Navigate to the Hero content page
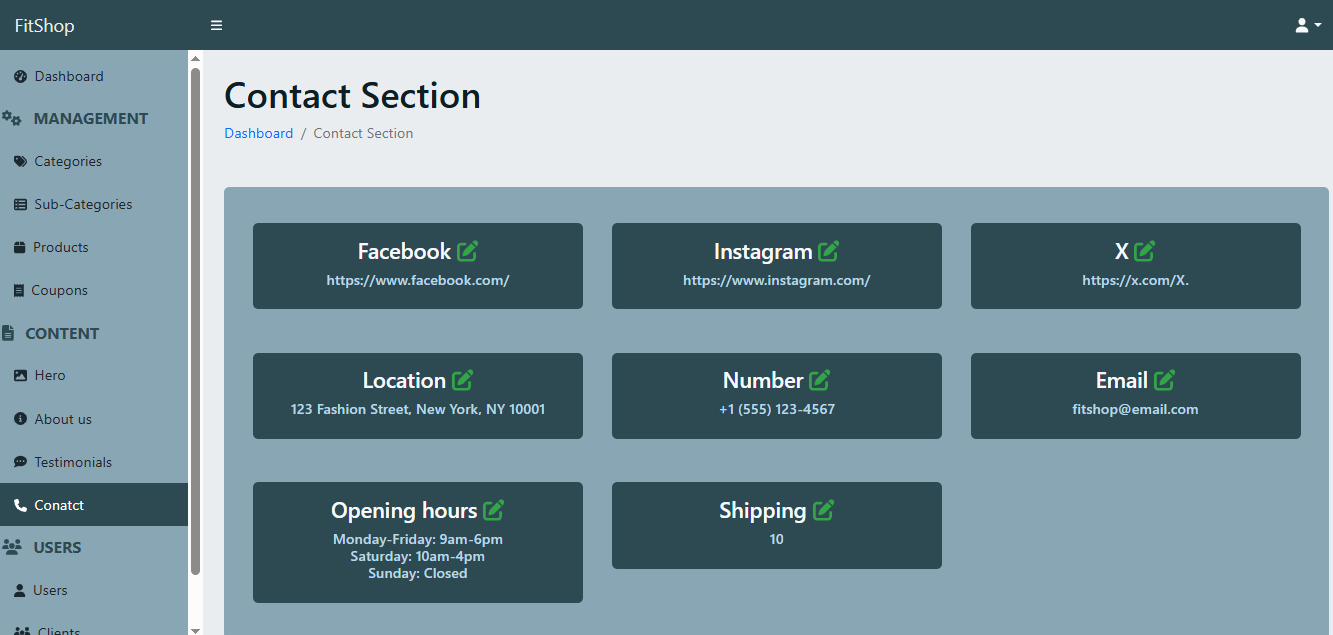 [49, 375]
